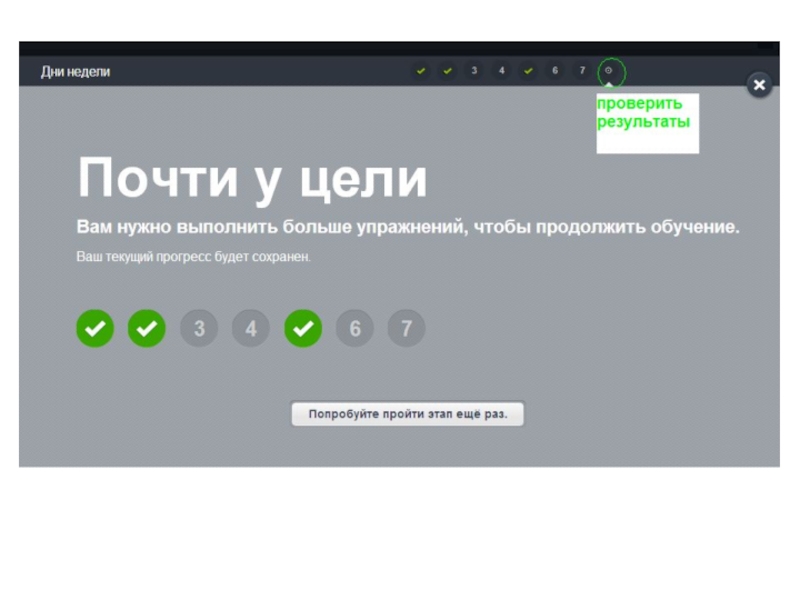Click the second large green completed-step circle
The image size is (800, 600).
[x=147, y=328]
